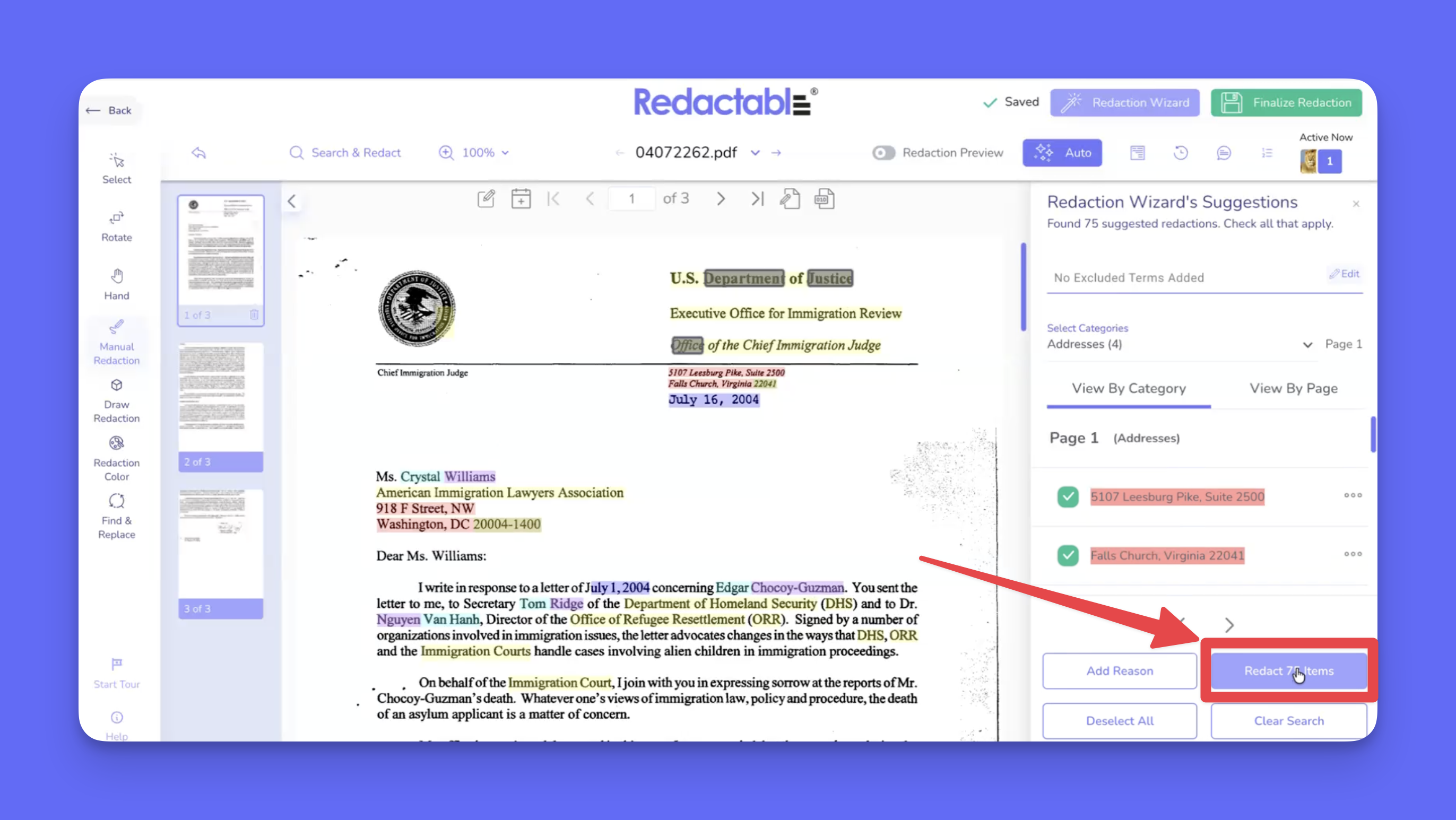The image size is (1456, 820).
Task: Uncheck the 5107 Leesburg Pike suggestion
Action: (1068, 497)
